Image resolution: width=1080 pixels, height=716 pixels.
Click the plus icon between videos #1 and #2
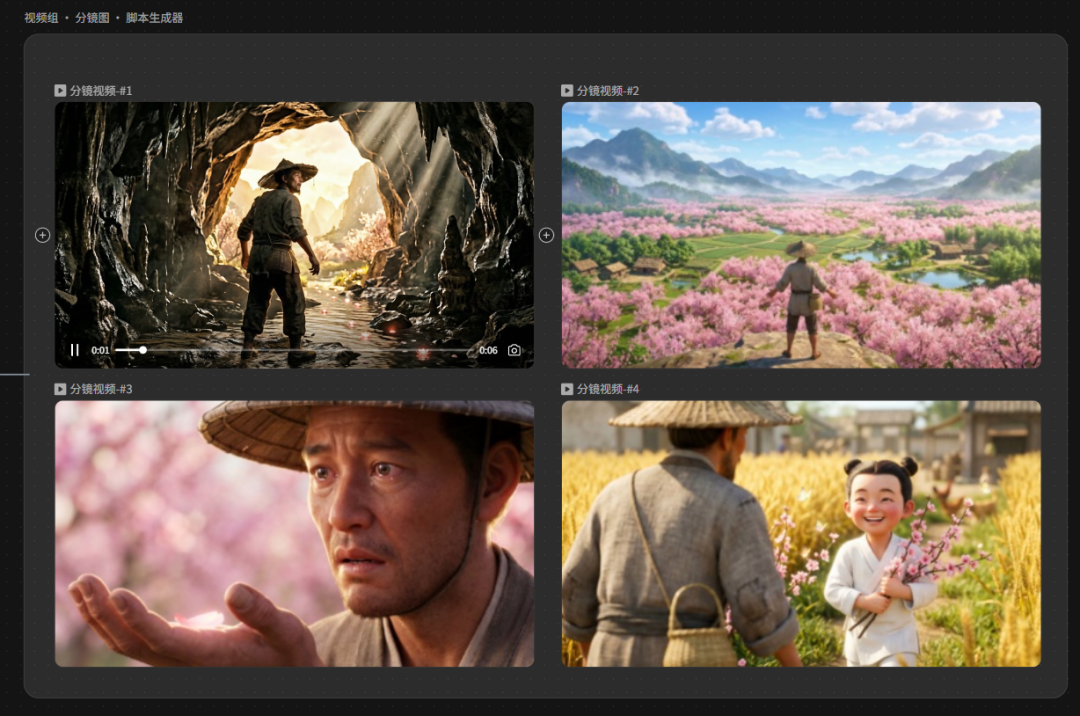pyautogui.click(x=546, y=235)
